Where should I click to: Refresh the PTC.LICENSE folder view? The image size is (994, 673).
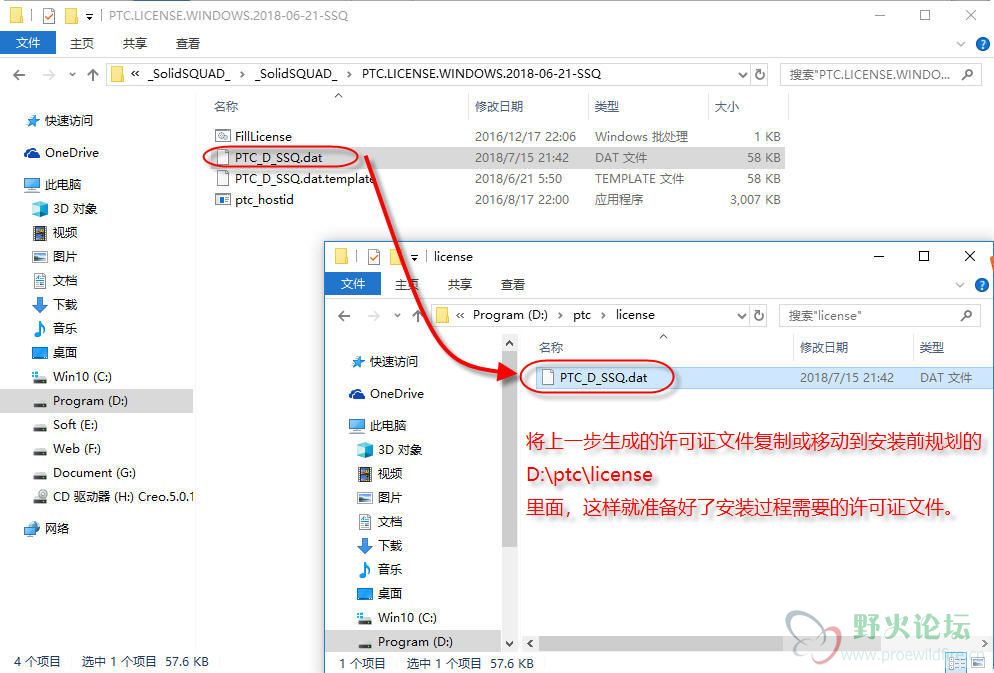[759, 75]
